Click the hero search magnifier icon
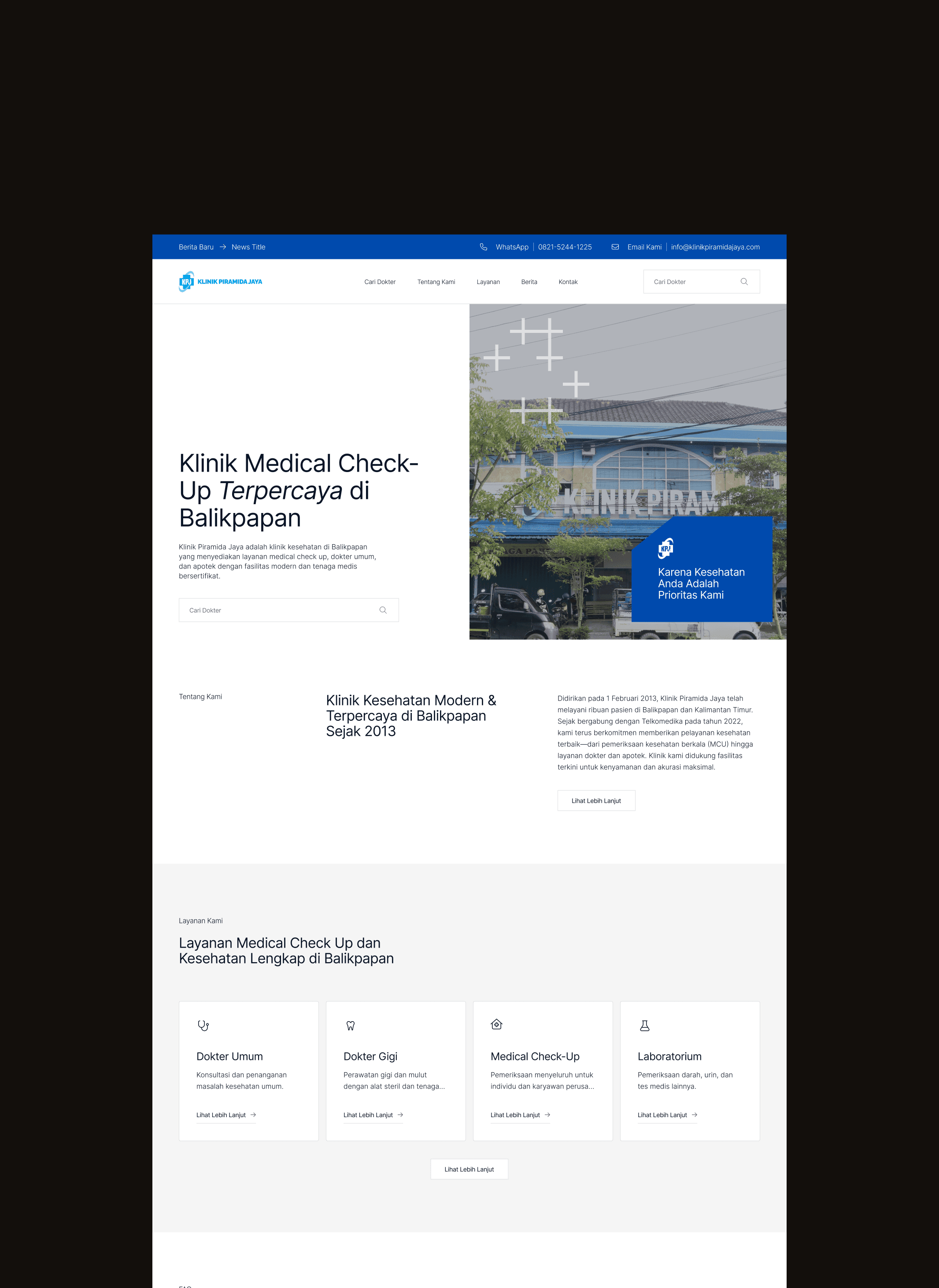This screenshot has width=939, height=1288. point(383,610)
